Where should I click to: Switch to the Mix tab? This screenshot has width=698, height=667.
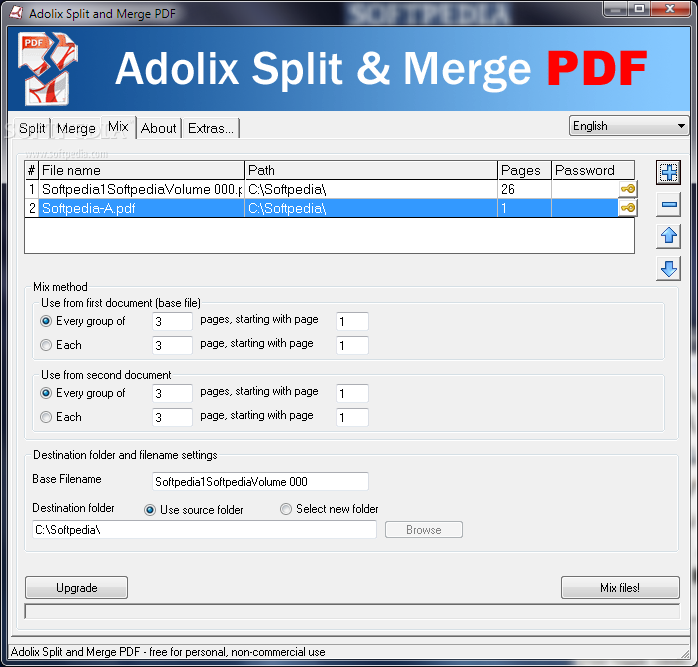118,127
